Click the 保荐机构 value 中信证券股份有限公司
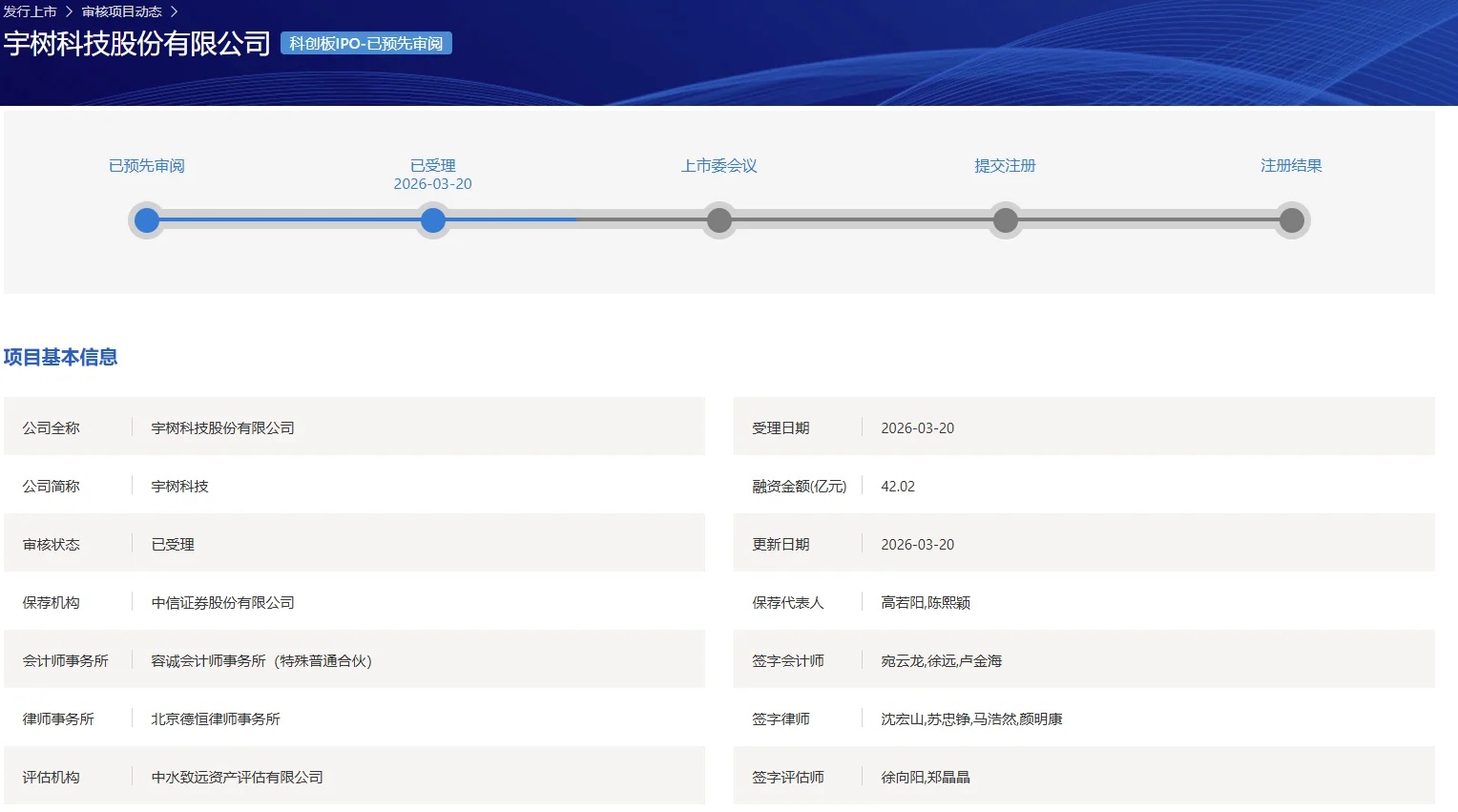Screen dimensions: 1458x812 click(x=223, y=603)
